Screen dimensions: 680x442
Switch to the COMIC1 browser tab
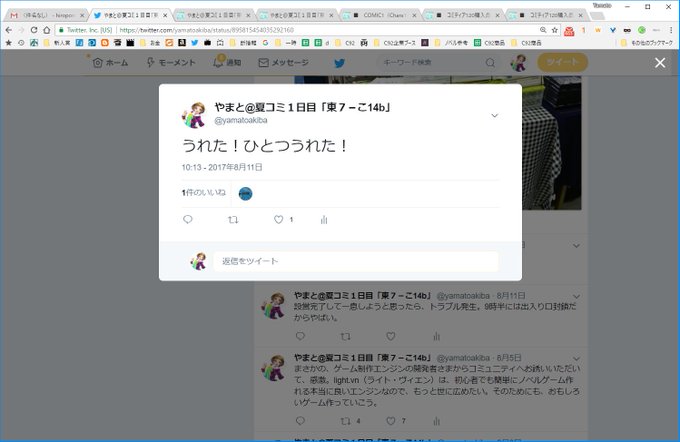[379, 15]
